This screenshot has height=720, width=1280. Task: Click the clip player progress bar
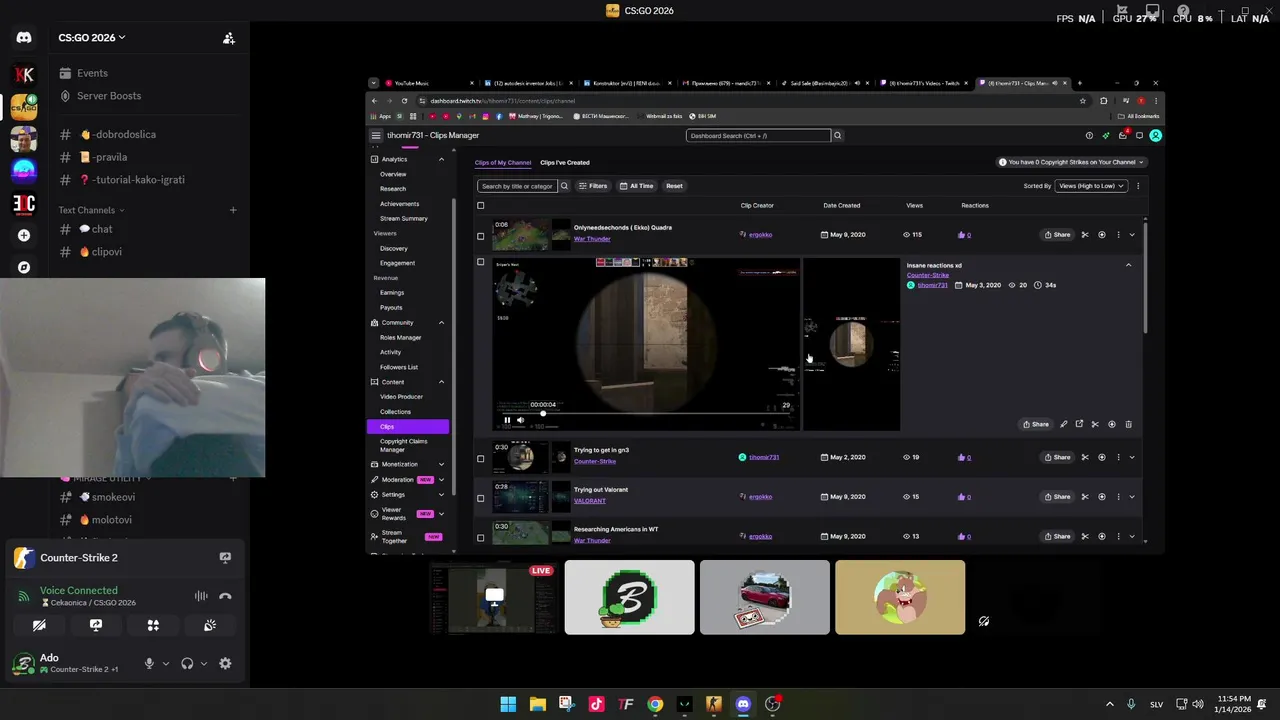point(645,413)
